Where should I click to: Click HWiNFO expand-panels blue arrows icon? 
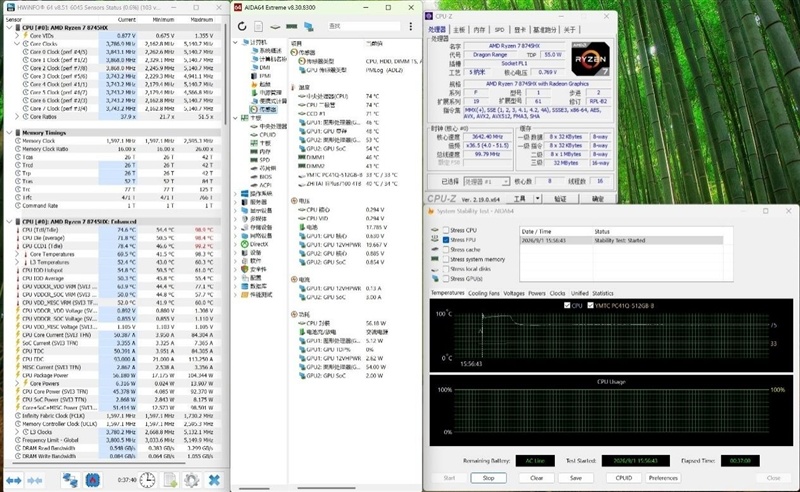coord(14,480)
